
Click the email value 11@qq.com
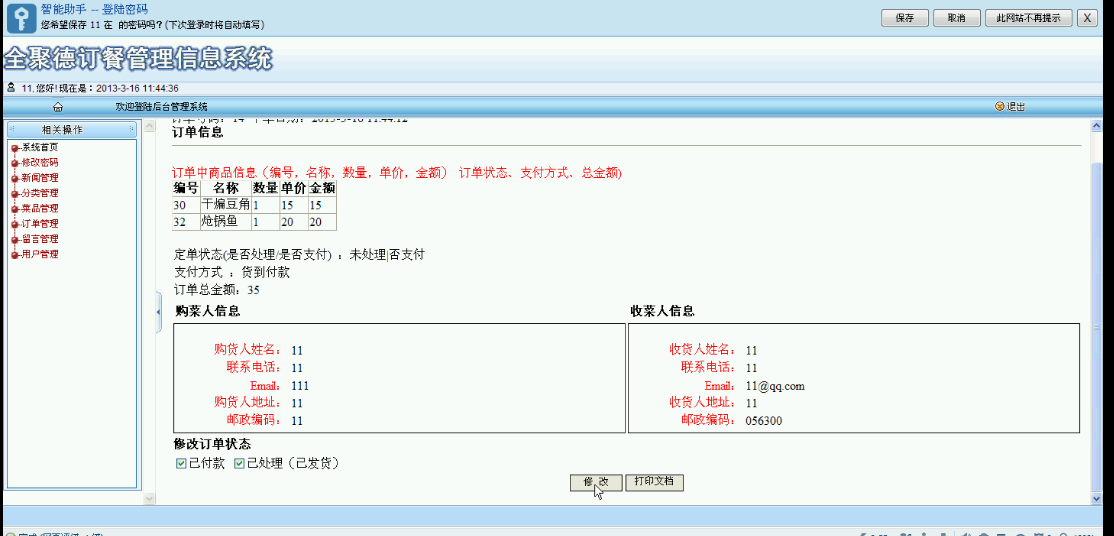click(775, 386)
